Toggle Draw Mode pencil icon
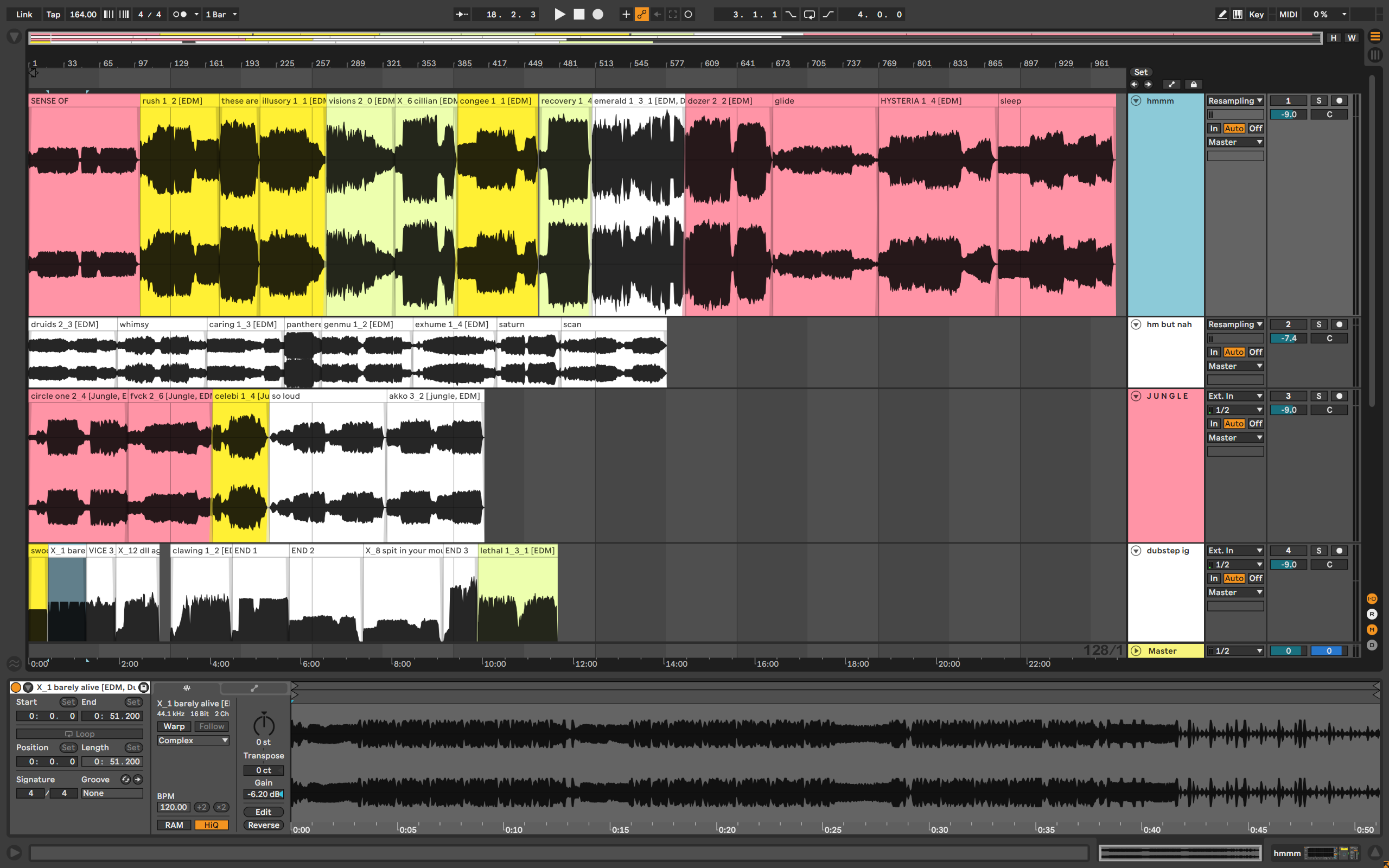Image resolution: width=1389 pixels, height=868 pixels. [1222, 14]
